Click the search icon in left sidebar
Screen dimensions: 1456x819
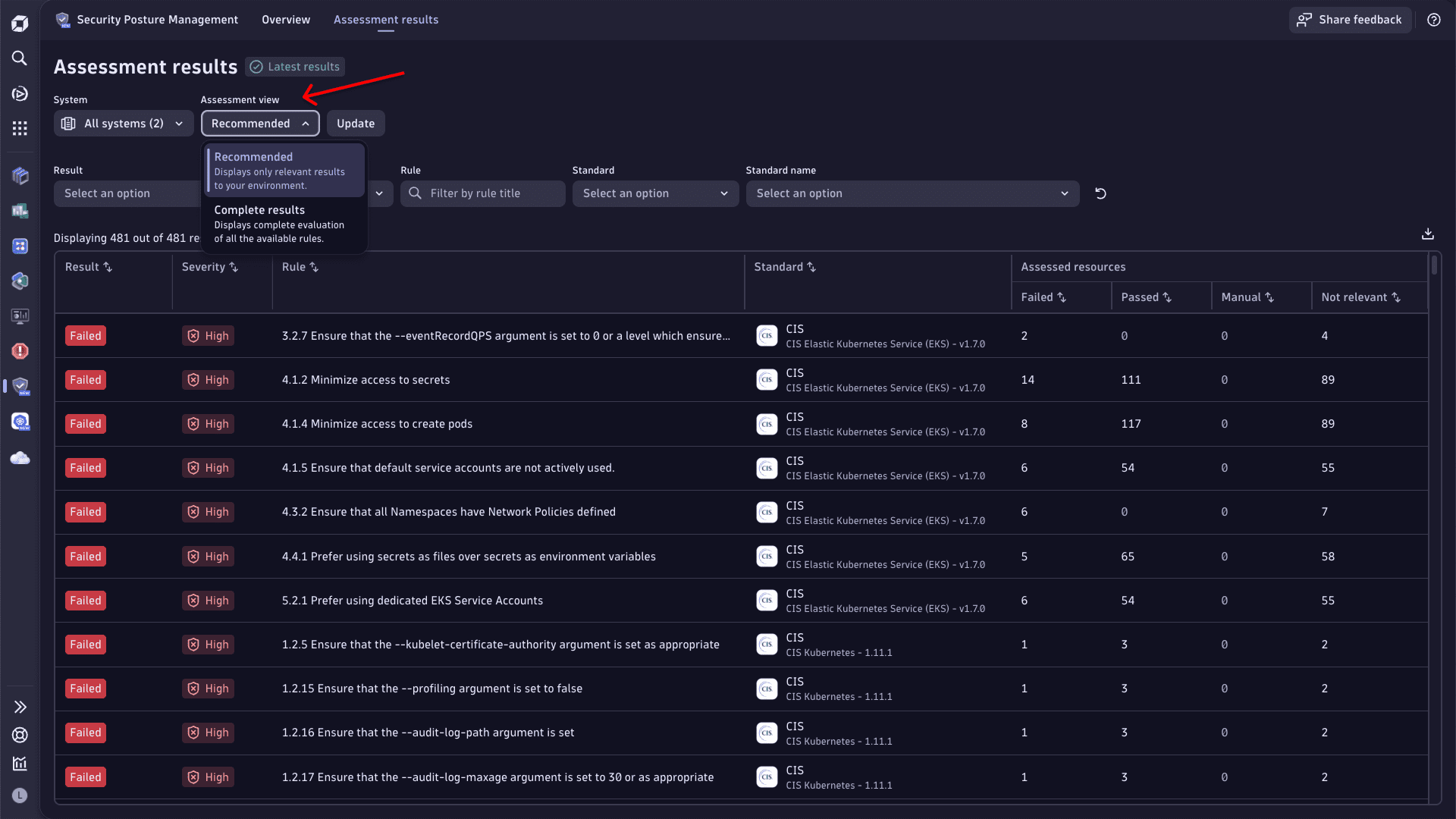point(20,58)
